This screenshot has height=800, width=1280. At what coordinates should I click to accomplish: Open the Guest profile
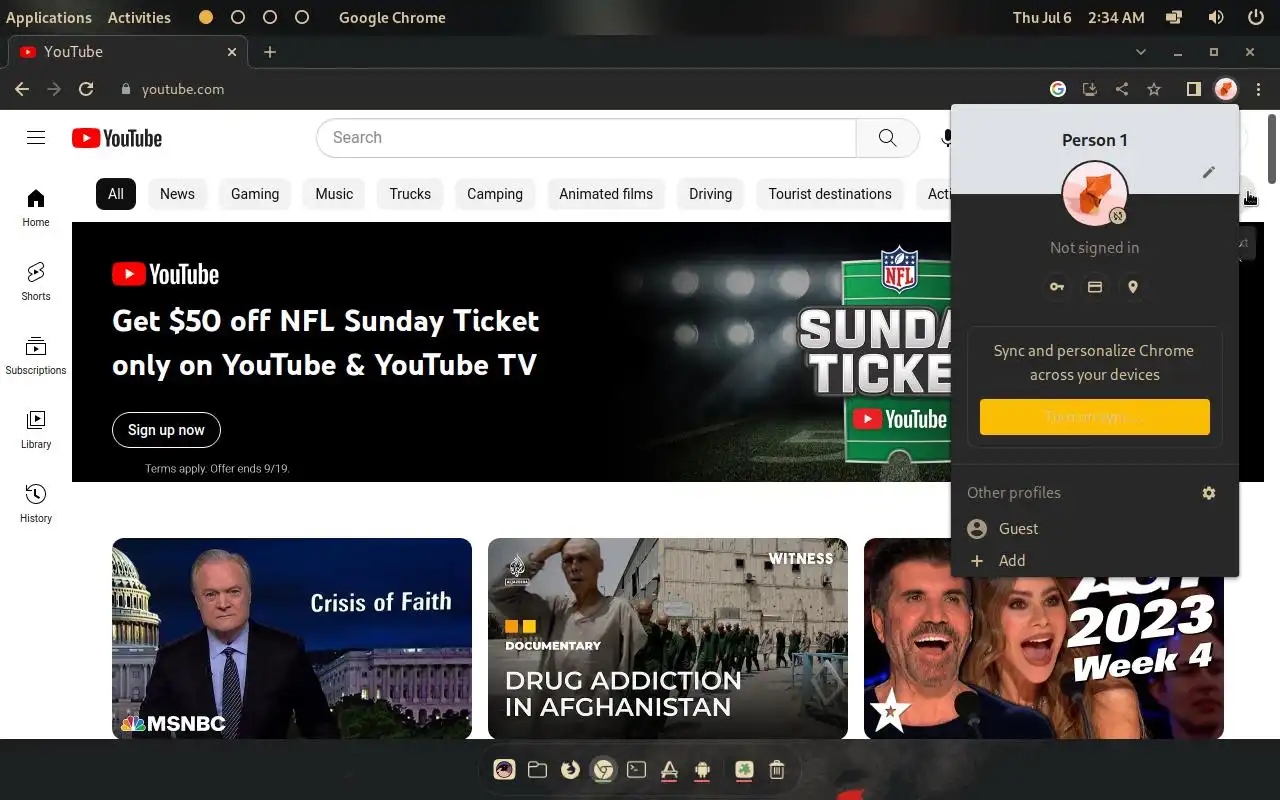coord(1095,529)
